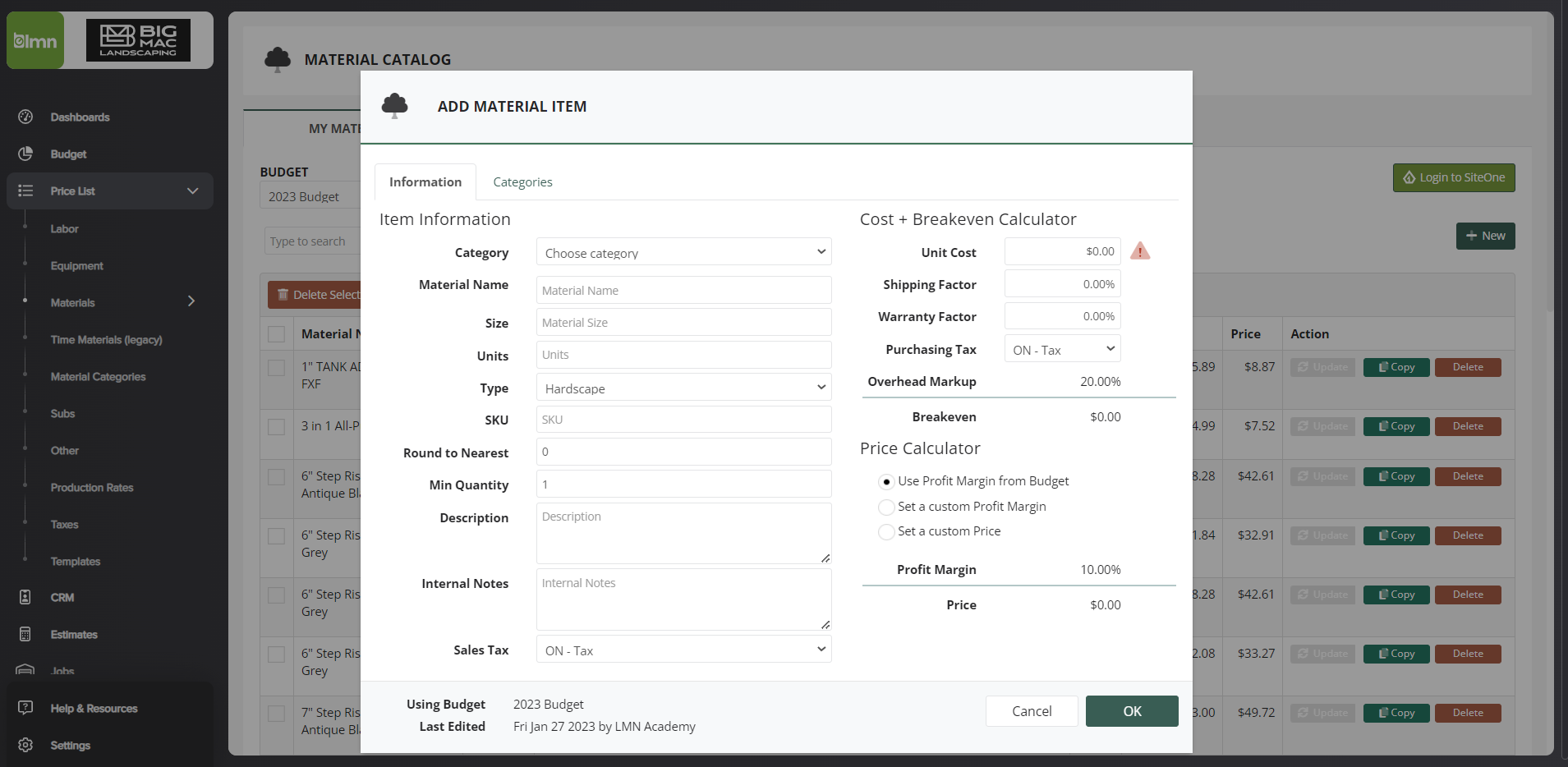Open the Type Hardscape dropdown
Screen dimensions: 1568x767
[x=683, y=388]
